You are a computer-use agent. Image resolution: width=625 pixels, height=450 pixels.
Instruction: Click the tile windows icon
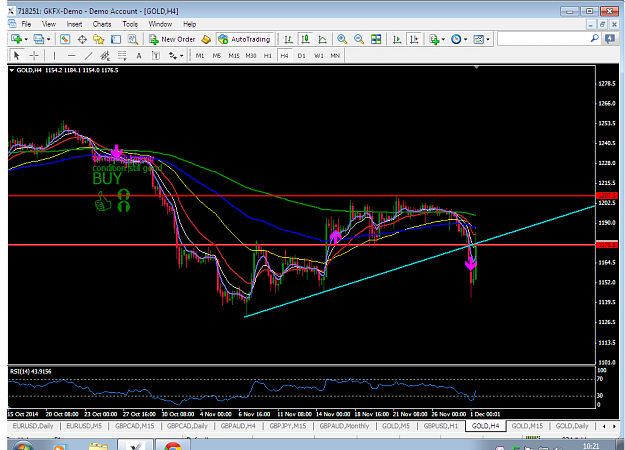[376, 39]
